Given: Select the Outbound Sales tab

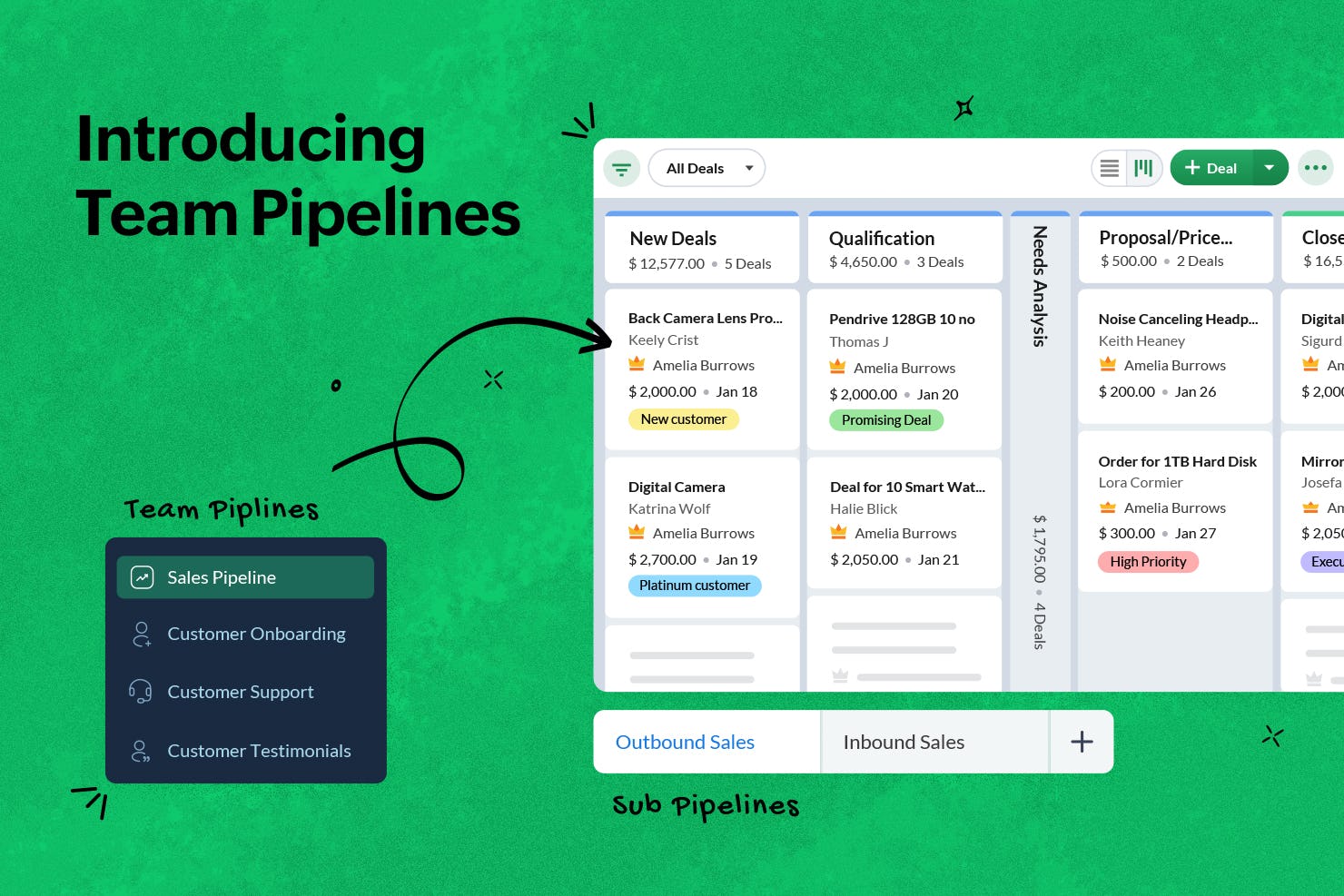Looking at the screenshot, I should point(685,742).
